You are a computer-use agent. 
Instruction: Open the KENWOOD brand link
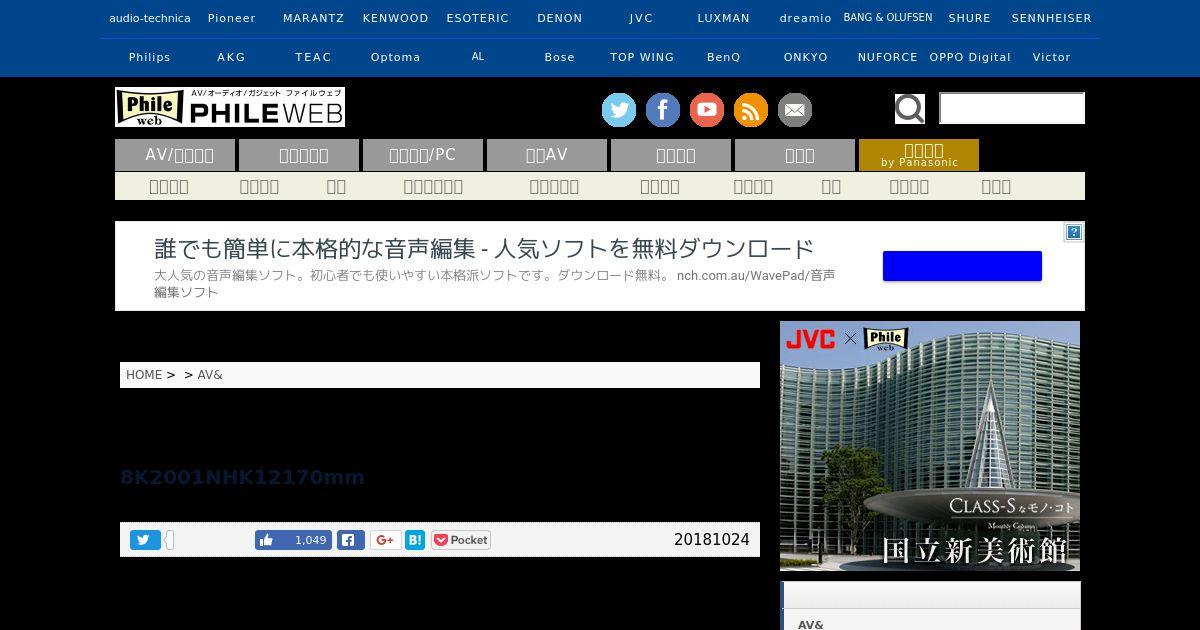coord(396,18)
